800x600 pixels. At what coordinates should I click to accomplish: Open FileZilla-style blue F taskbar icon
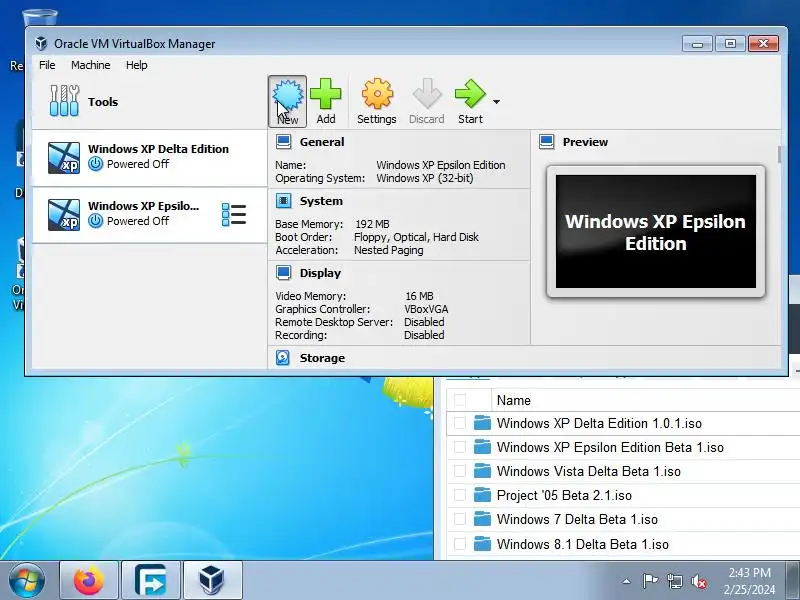[x=151, y=581]
